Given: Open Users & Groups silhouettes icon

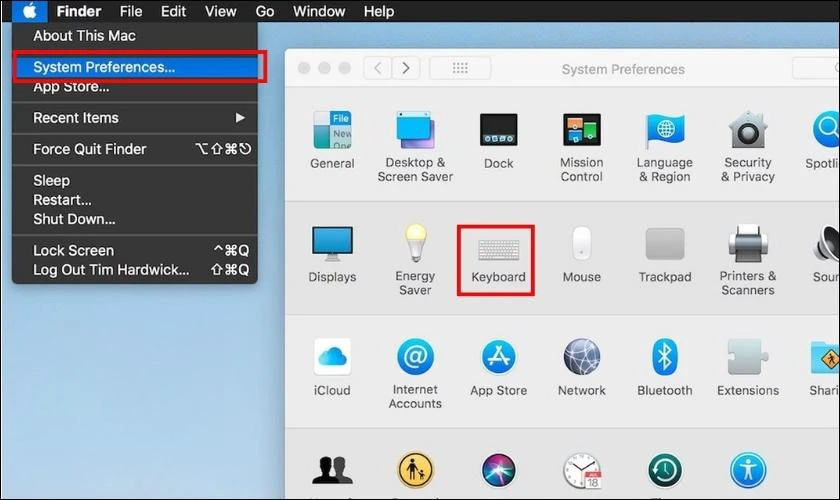Looking at the screenshot, I should pyautogui.click(x=332, y=471).
